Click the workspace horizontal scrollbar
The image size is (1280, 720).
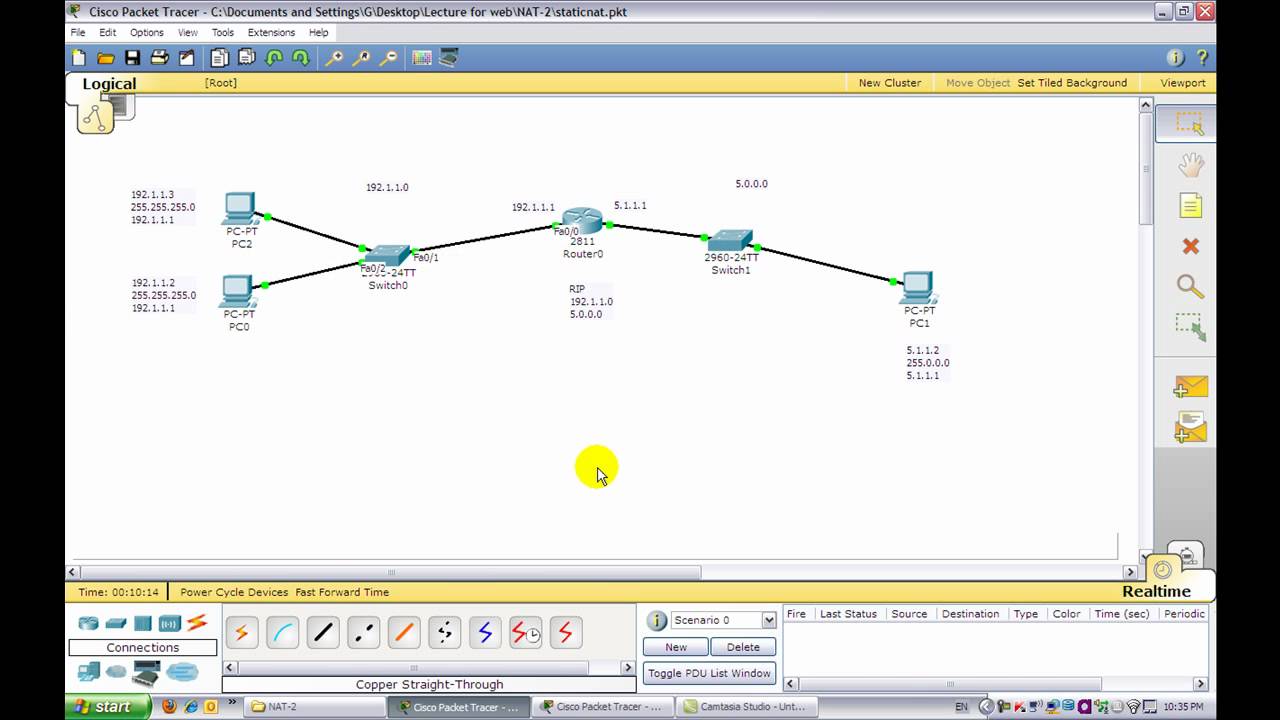click(x=390, y=573)
